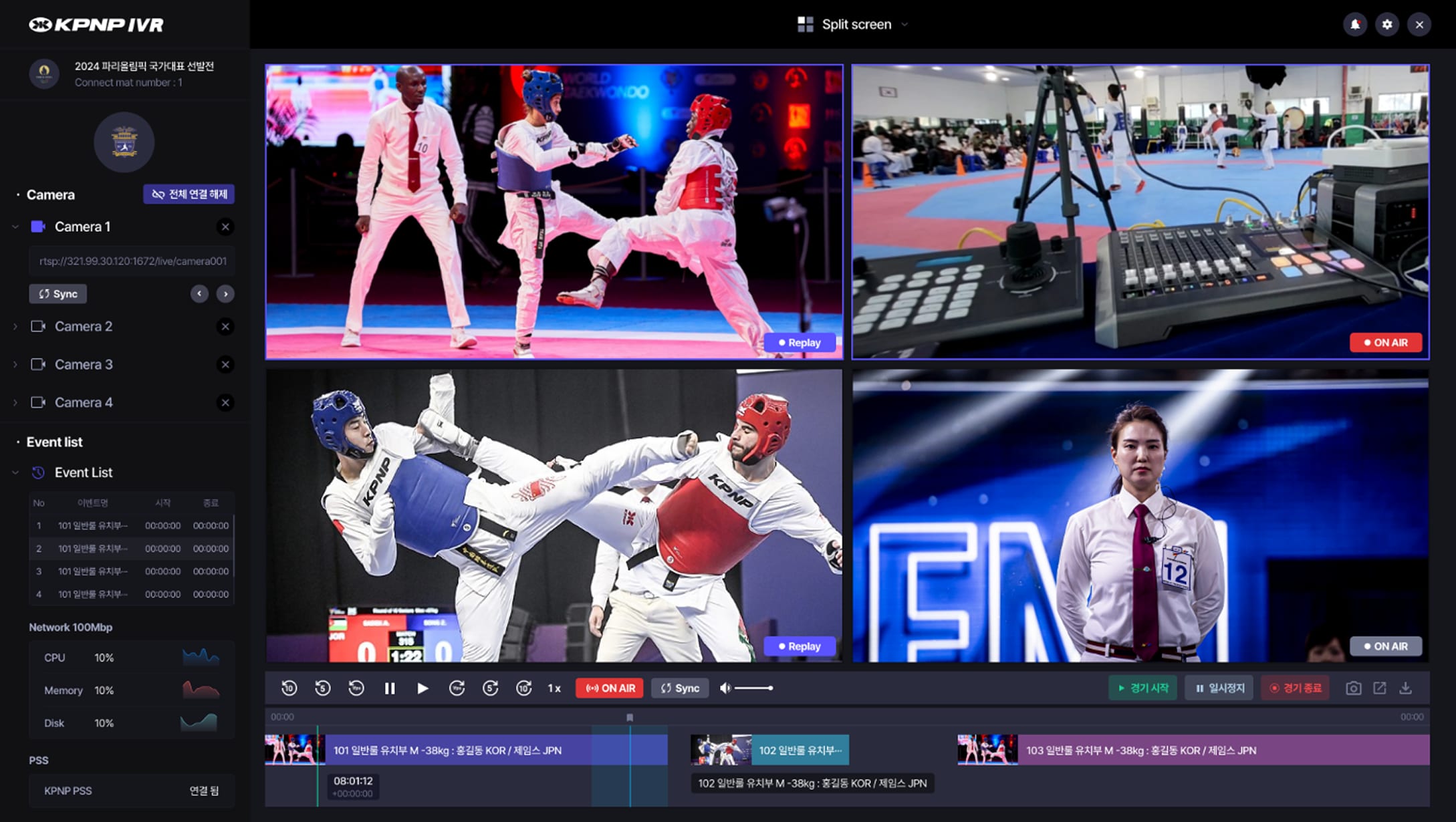Viewport: 1456px width, 822px height.
Task: Select event row number 3
Action: (132, 571)
